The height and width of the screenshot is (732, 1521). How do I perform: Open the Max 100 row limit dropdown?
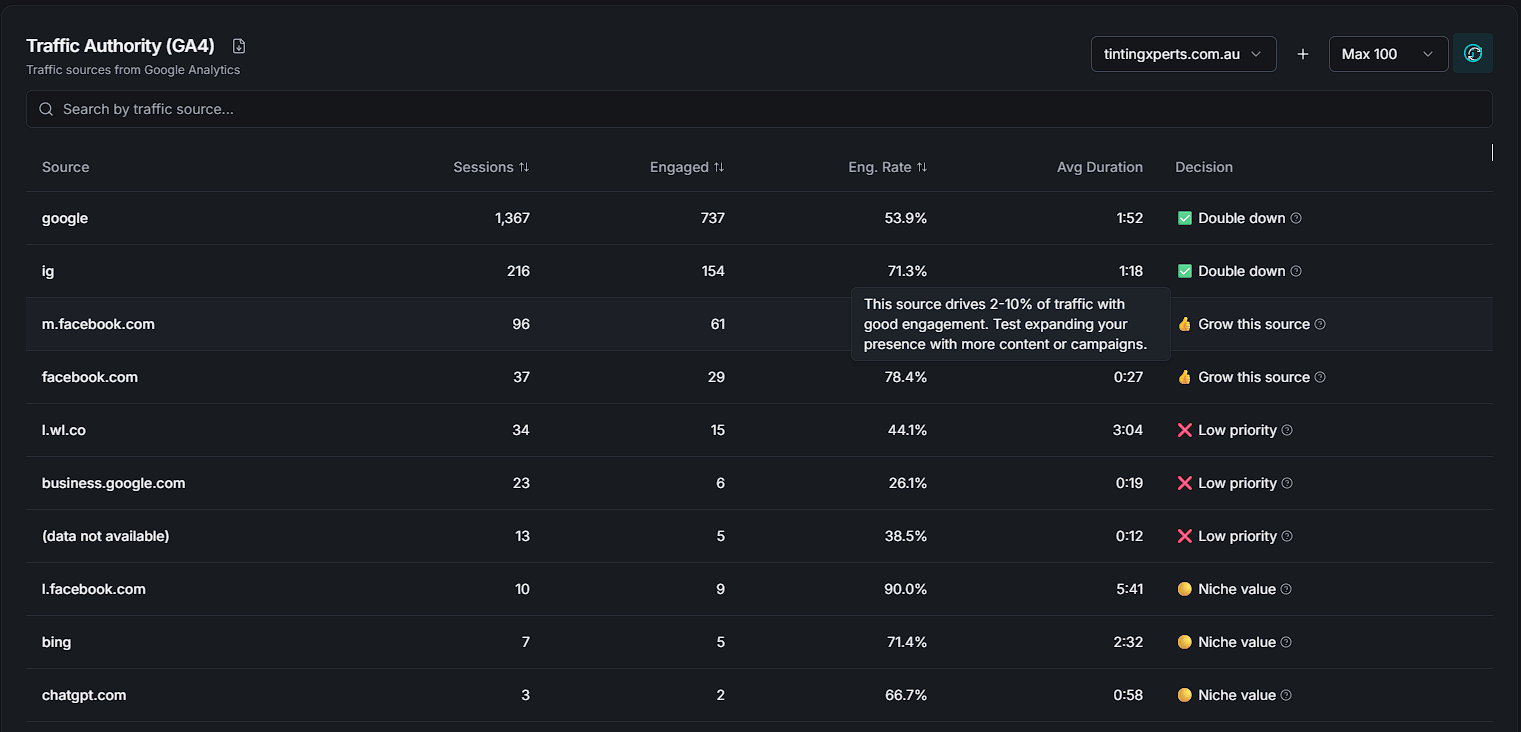tap(1388, 53)
